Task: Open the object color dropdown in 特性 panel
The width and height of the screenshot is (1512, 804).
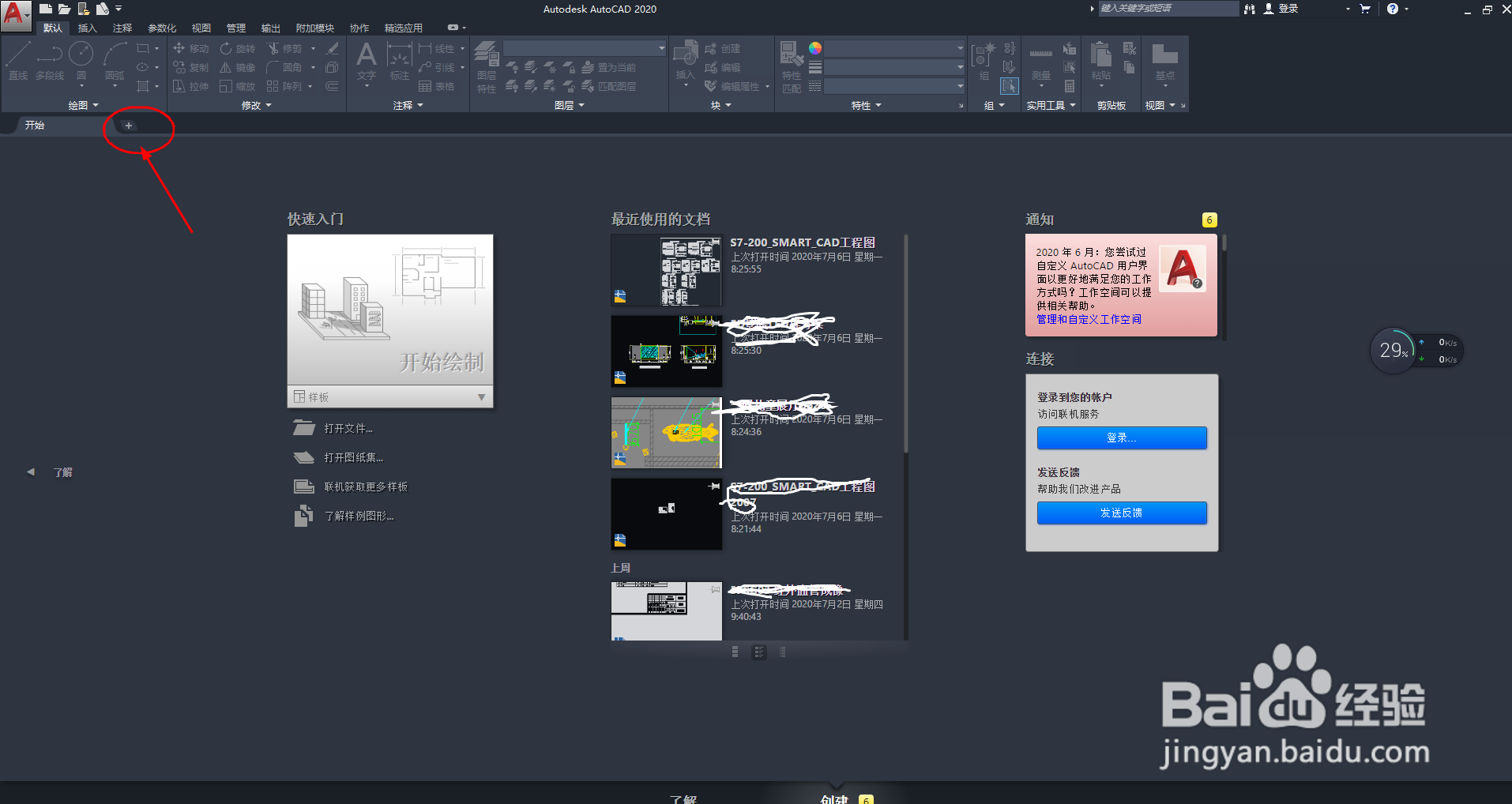Action: (894, 48)
